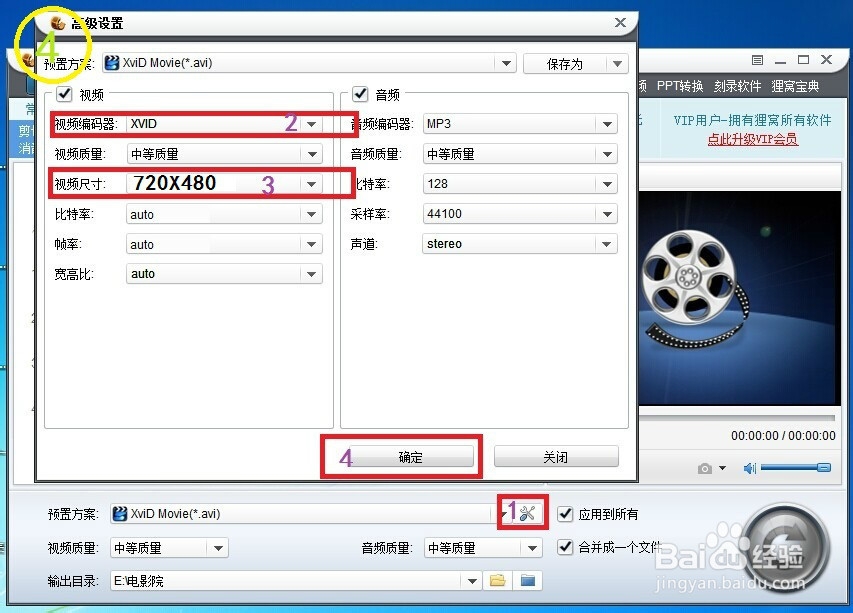Viewport: 853px width, 613px height.
Task: Confirm settings with 确定 button
Action: 410,457
